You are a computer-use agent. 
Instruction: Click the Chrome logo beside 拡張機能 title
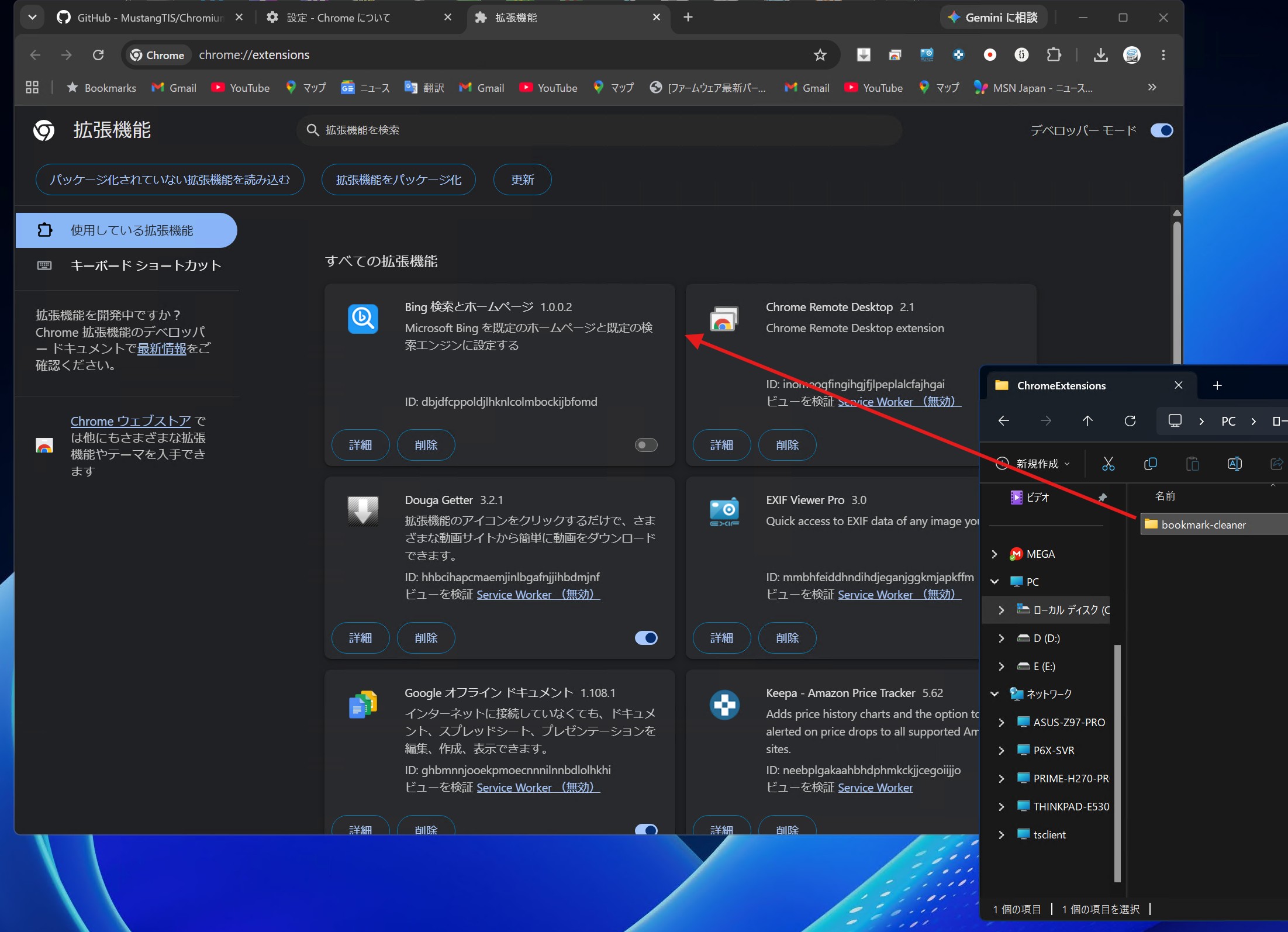tap(44, 130)
